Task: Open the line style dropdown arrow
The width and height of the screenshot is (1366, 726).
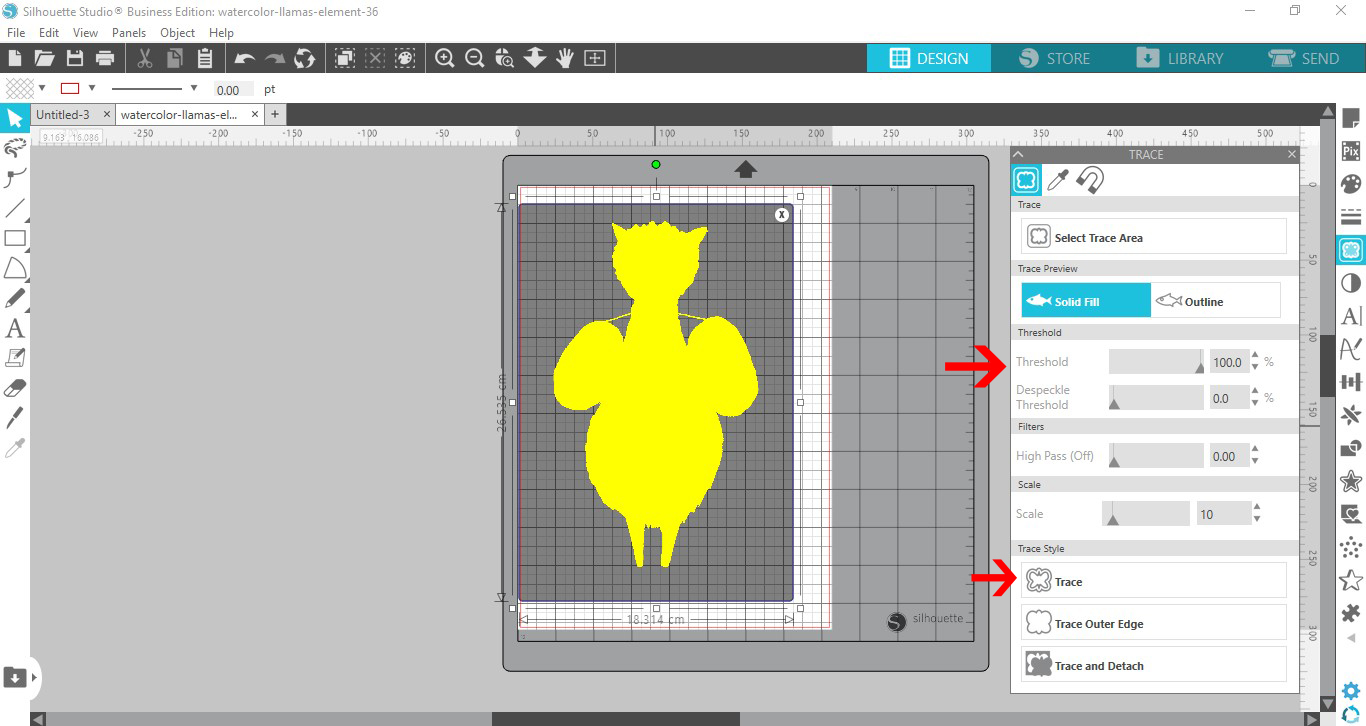Action: pos(193,88)
